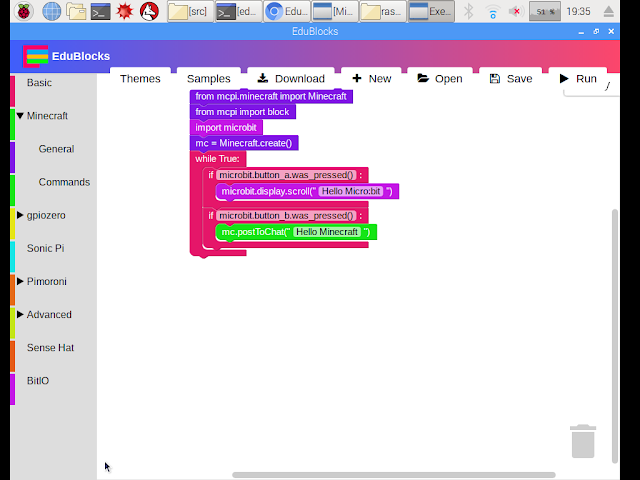This screenshot has width=640, height=480.
Task: Open the Mathematica red spiky icon
Action: (124, 11)
